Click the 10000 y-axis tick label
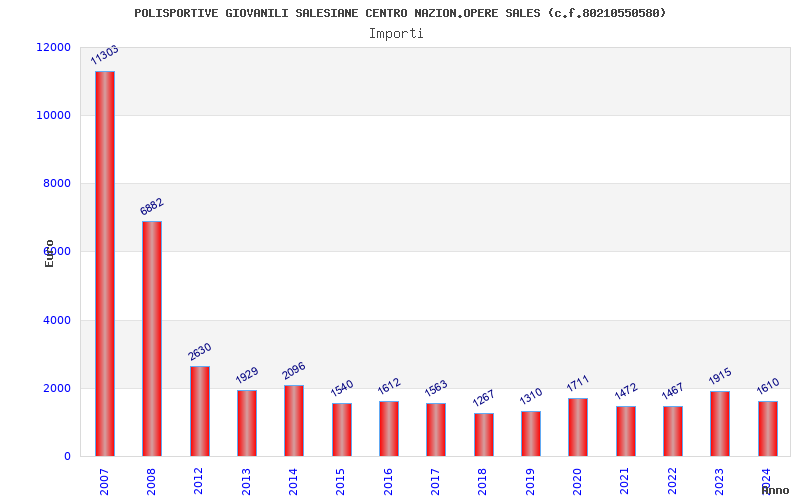 [54, 115]
